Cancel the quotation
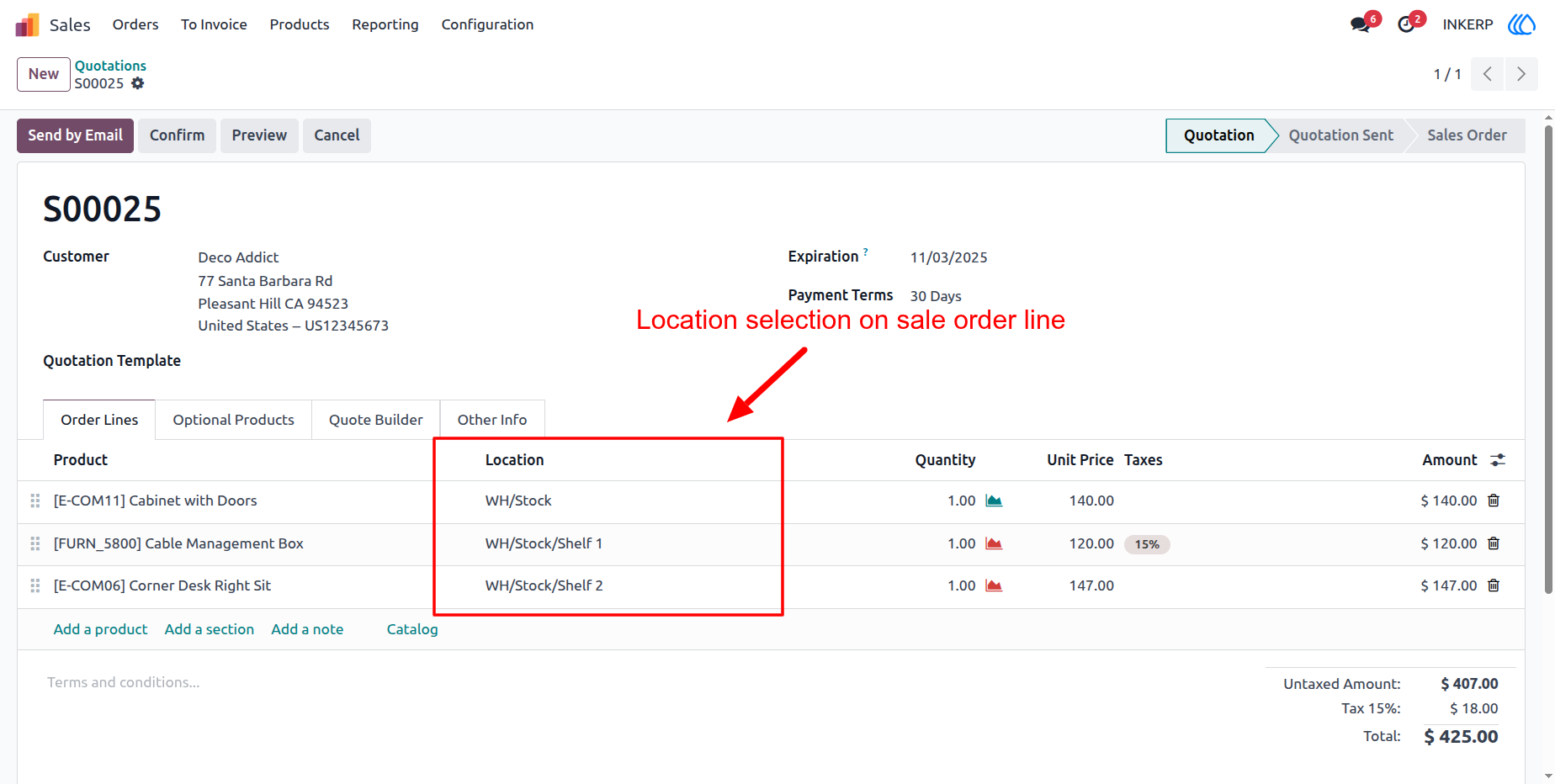 [x=337, y=135]
